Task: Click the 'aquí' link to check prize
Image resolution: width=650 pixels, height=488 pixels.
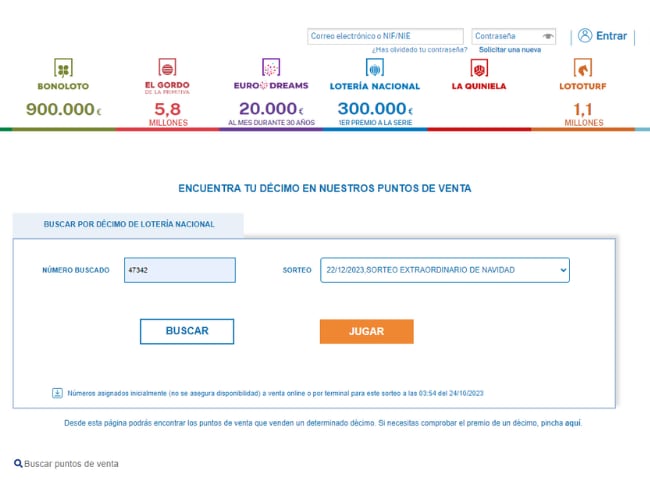Action: point(573,423)
